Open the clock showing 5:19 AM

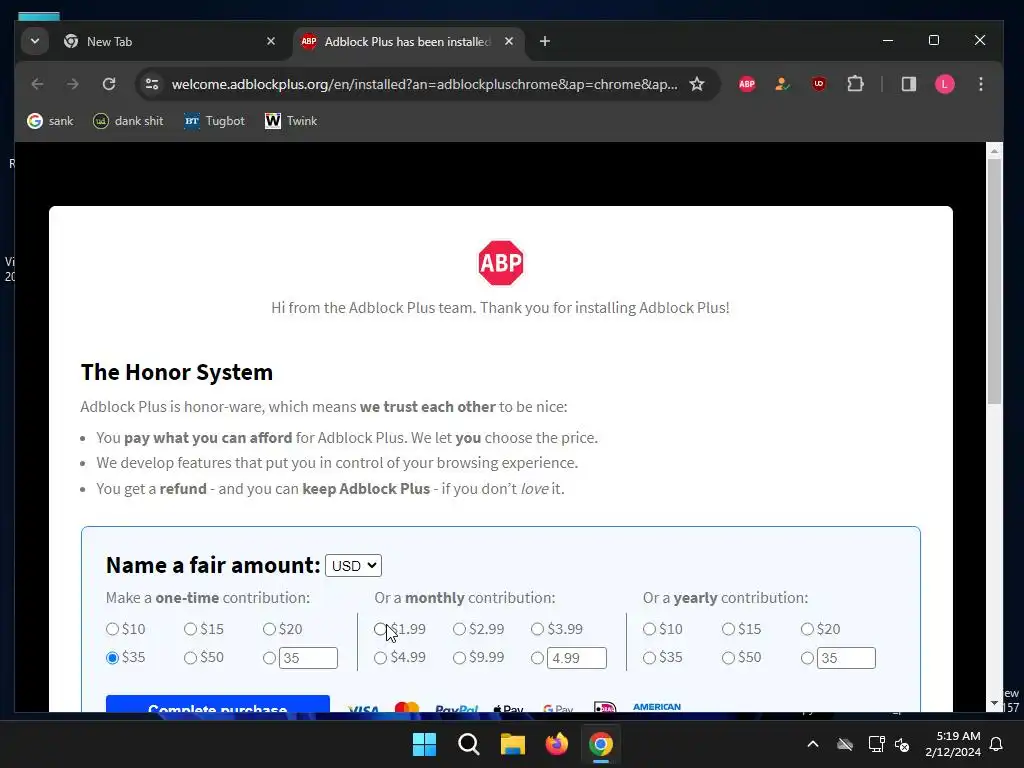[953, 744]
